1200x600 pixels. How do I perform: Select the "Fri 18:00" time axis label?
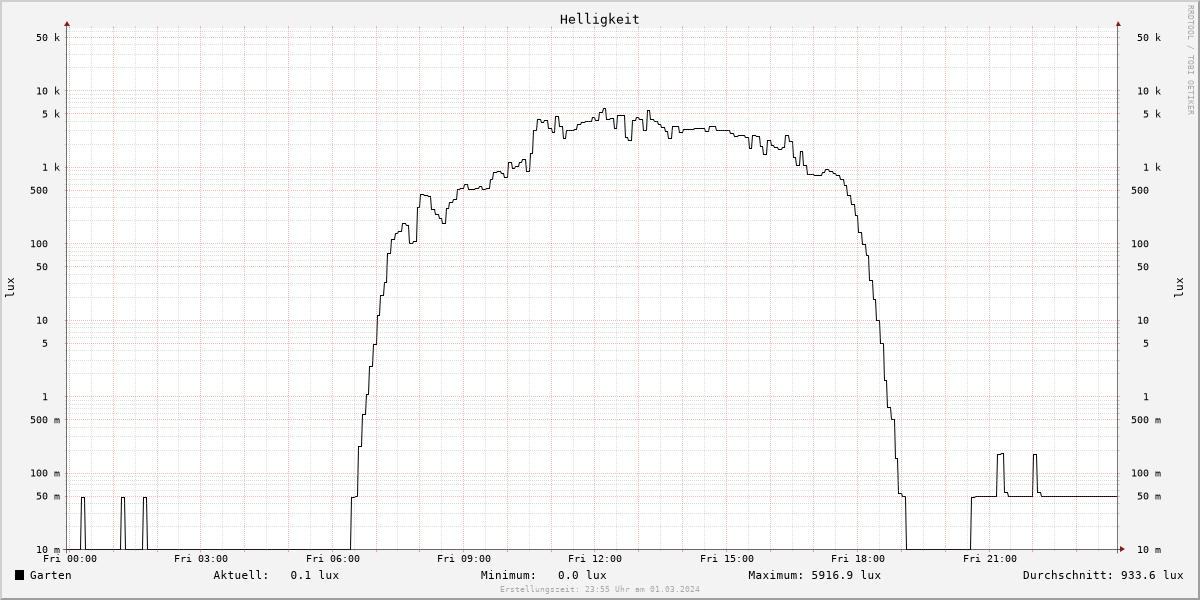(858, 559)
